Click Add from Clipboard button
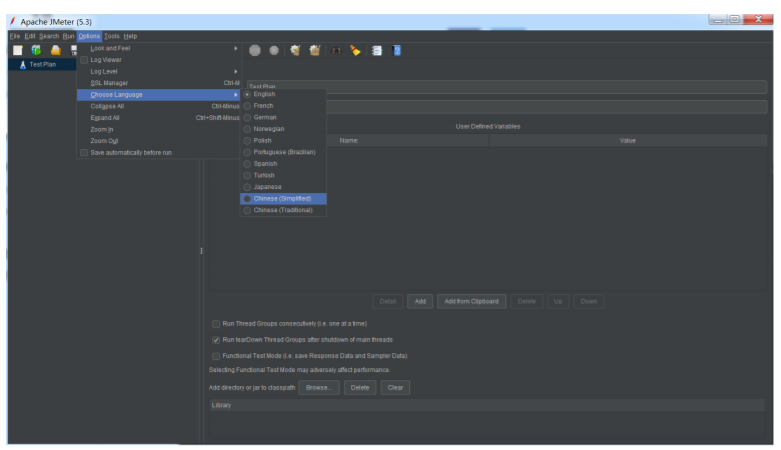 point(471,301)
